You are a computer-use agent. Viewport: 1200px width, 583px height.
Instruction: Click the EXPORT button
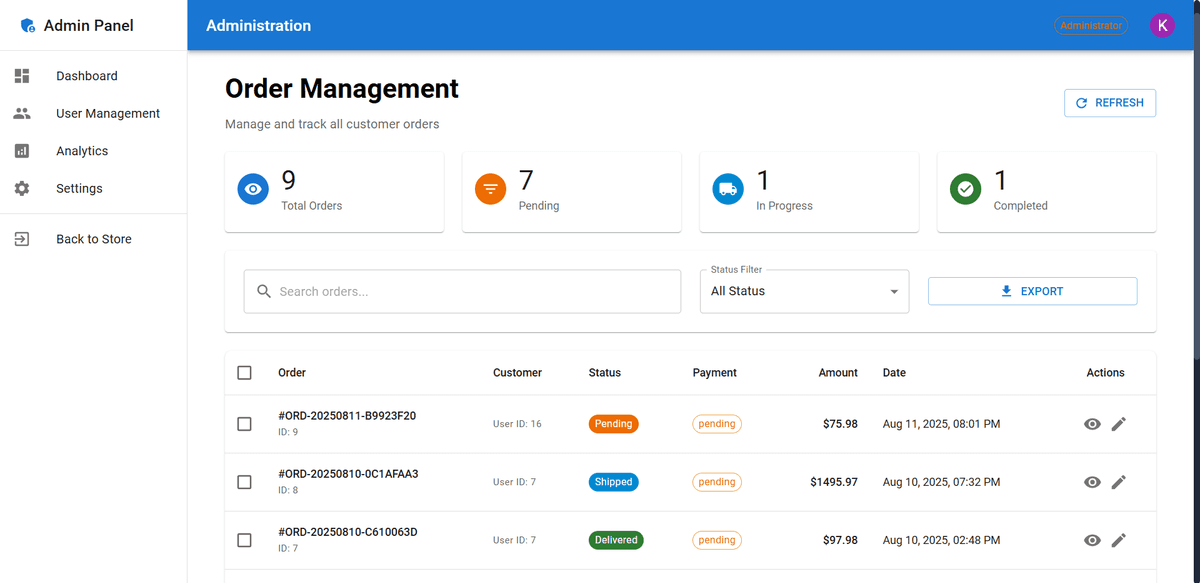(x=1032, y=291)
